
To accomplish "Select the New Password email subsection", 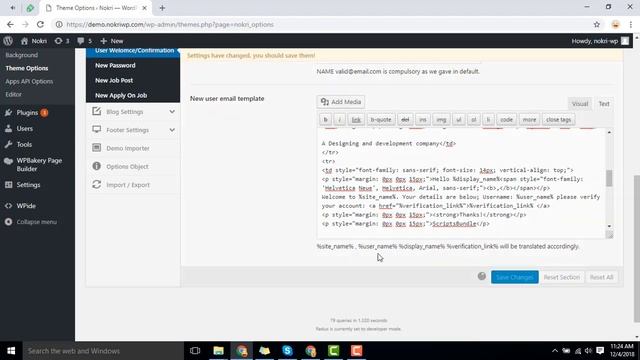I will click(x=115, y=65).
